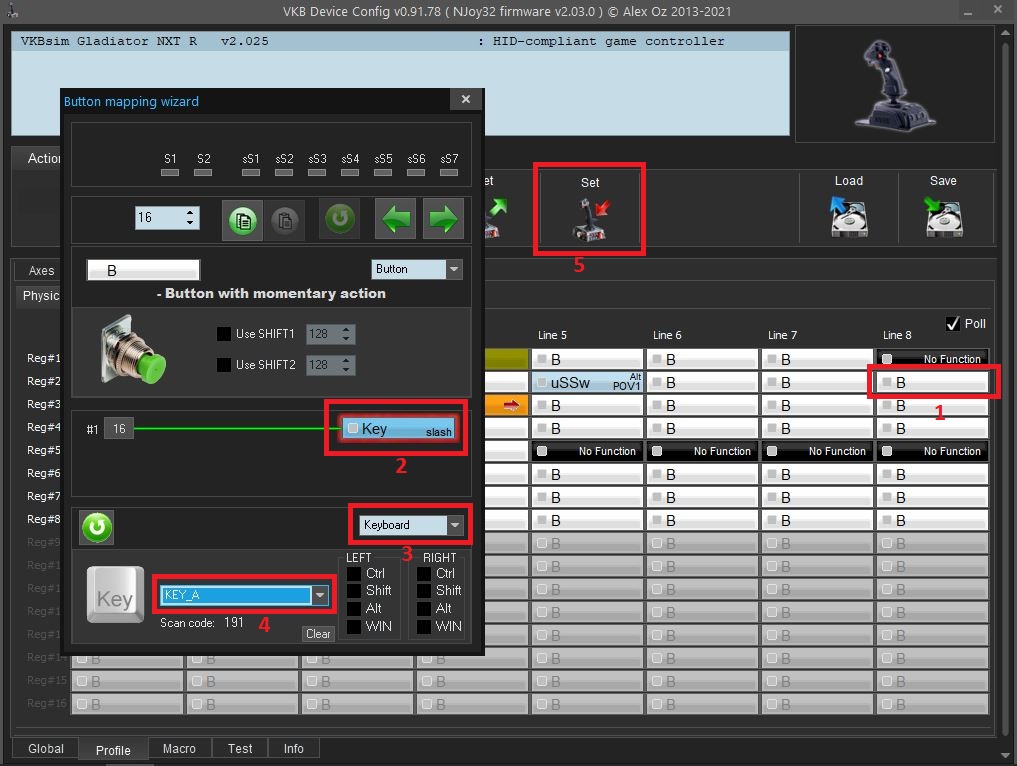Enable Use SHIFT1 checkbox

click(x=224, y=334)
